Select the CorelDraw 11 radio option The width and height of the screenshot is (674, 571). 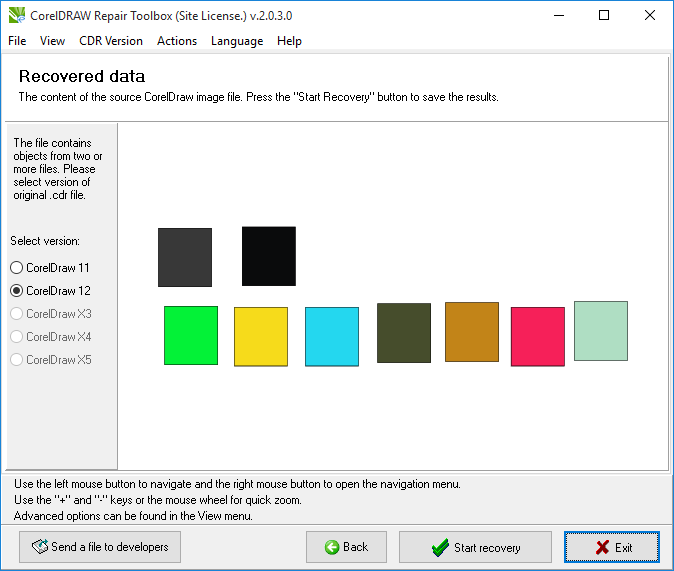click(x=50, y=268)
